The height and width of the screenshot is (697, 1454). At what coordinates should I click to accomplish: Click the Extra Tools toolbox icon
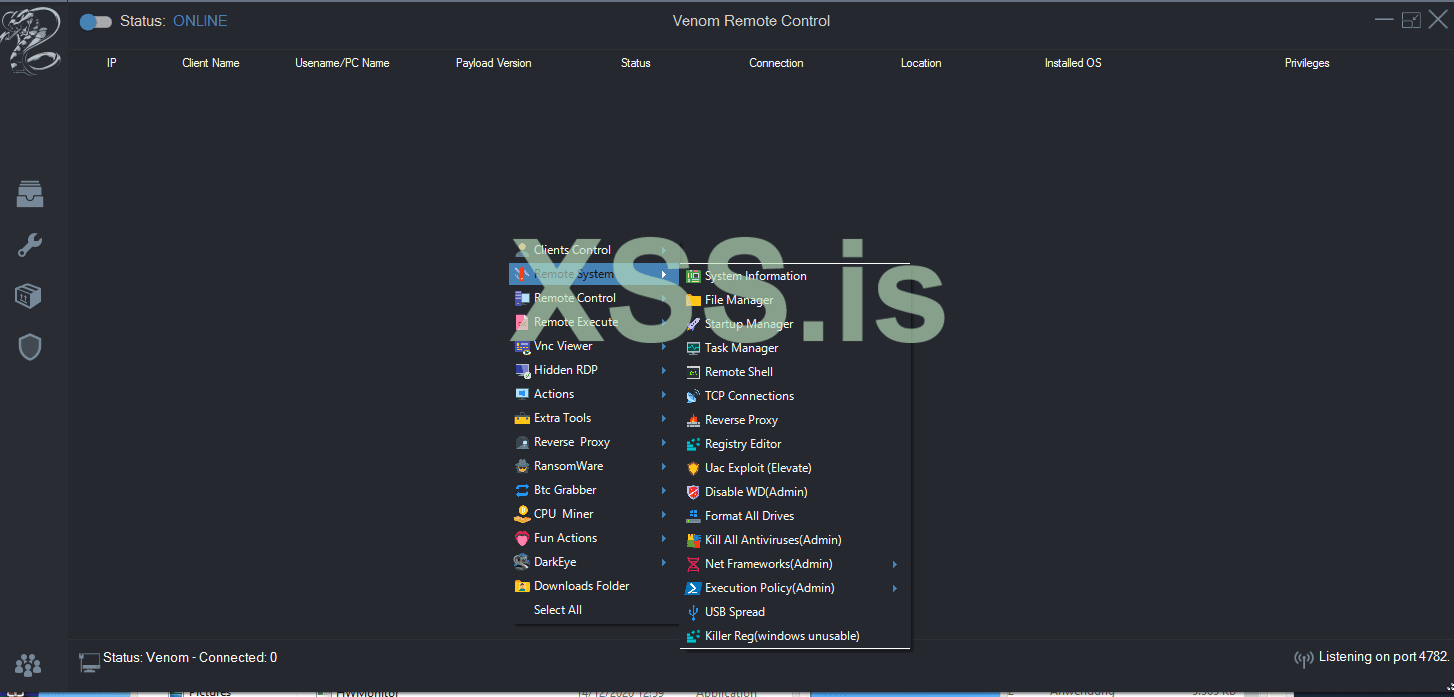pos(522,418)
